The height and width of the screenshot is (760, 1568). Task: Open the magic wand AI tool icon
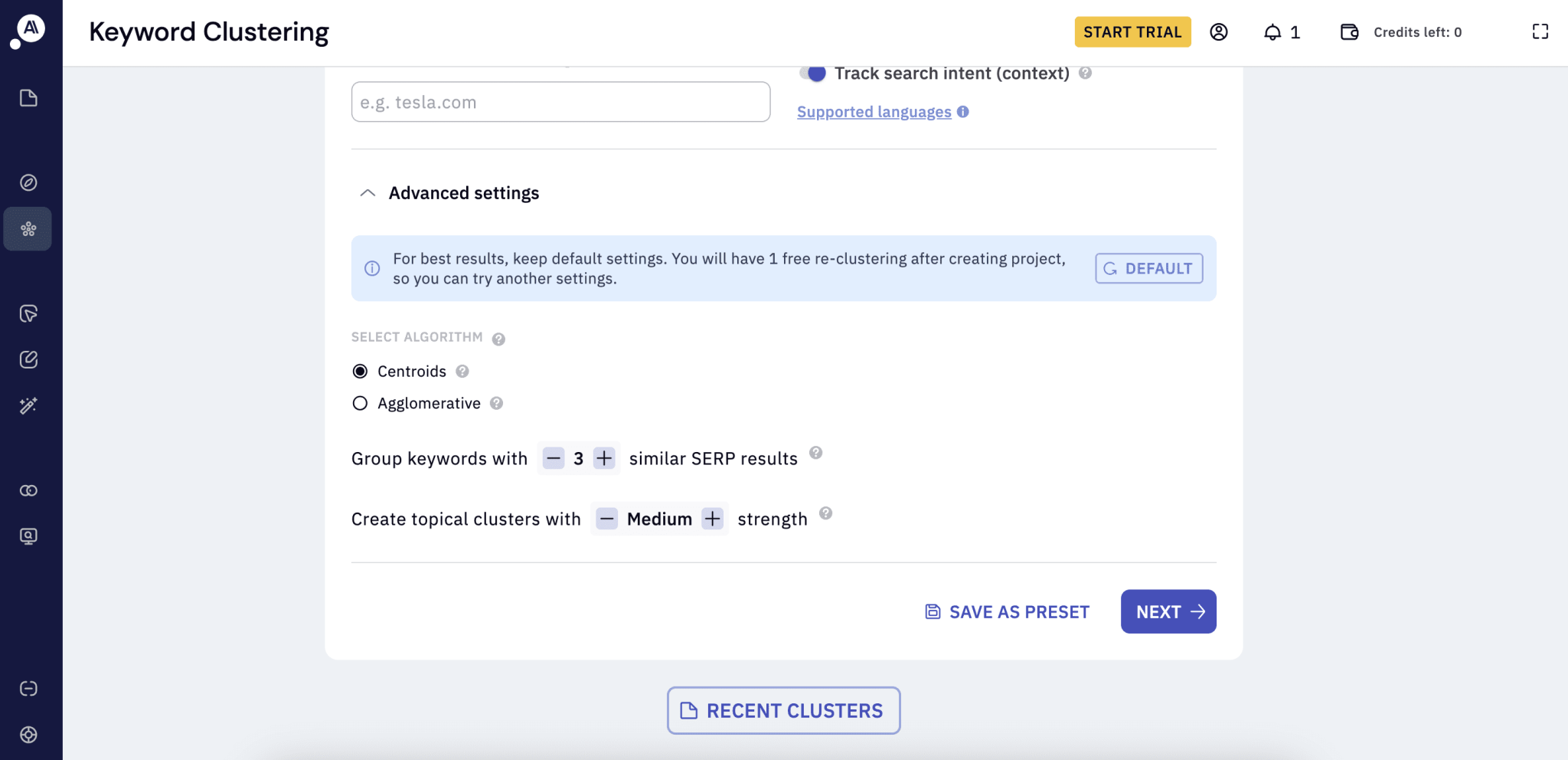coord(28,405)
